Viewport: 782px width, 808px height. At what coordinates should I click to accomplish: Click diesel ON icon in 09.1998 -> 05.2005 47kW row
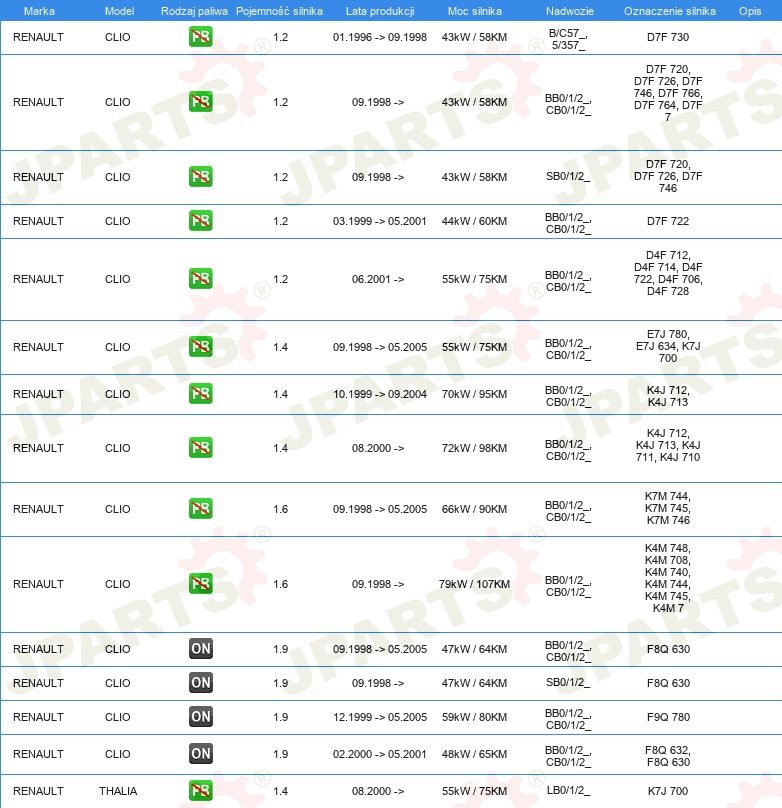[200, 648]
